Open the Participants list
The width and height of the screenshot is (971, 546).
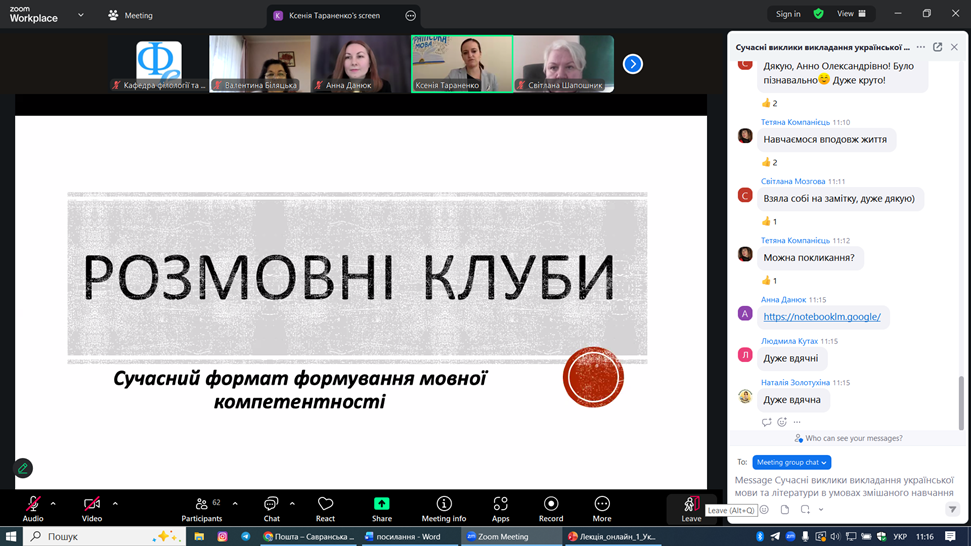tap(202, 508)
